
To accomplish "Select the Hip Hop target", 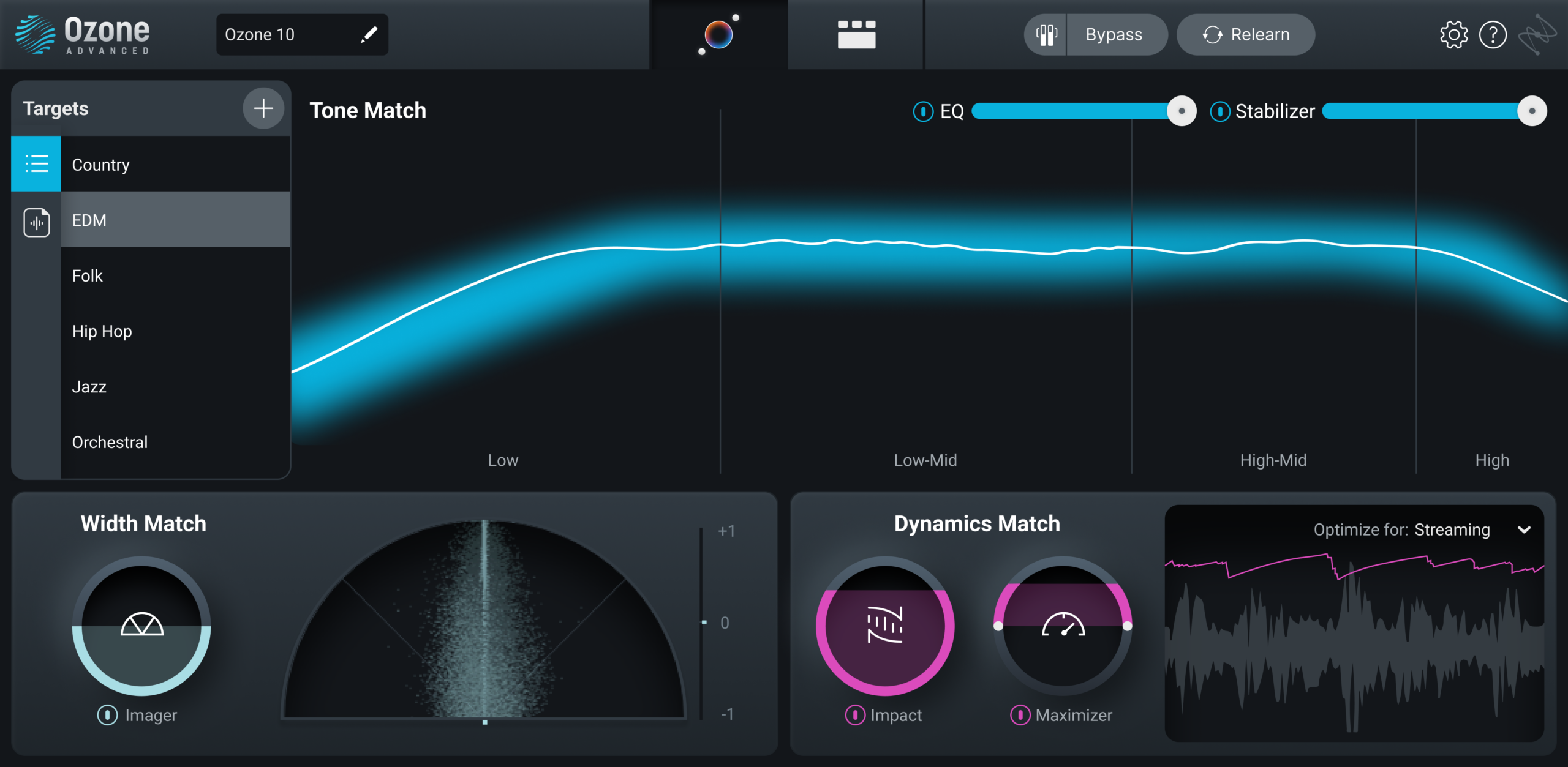I will [175, 331].
